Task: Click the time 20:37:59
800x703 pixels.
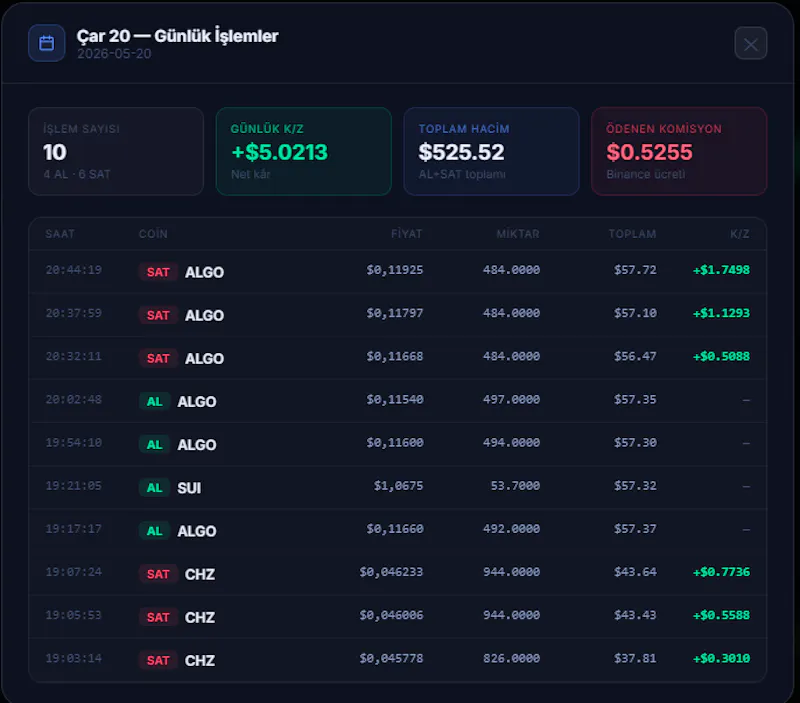Action: [73, 313]
